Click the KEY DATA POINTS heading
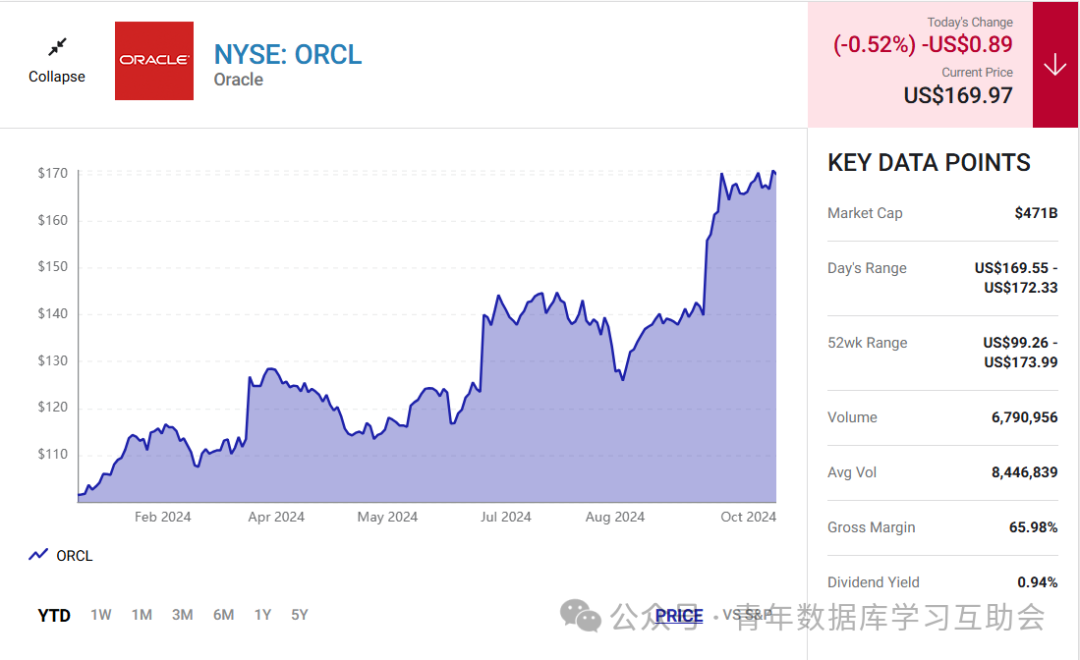Image resolution: width=1080 pixels, height=660 pixels. tap(928, 163)
